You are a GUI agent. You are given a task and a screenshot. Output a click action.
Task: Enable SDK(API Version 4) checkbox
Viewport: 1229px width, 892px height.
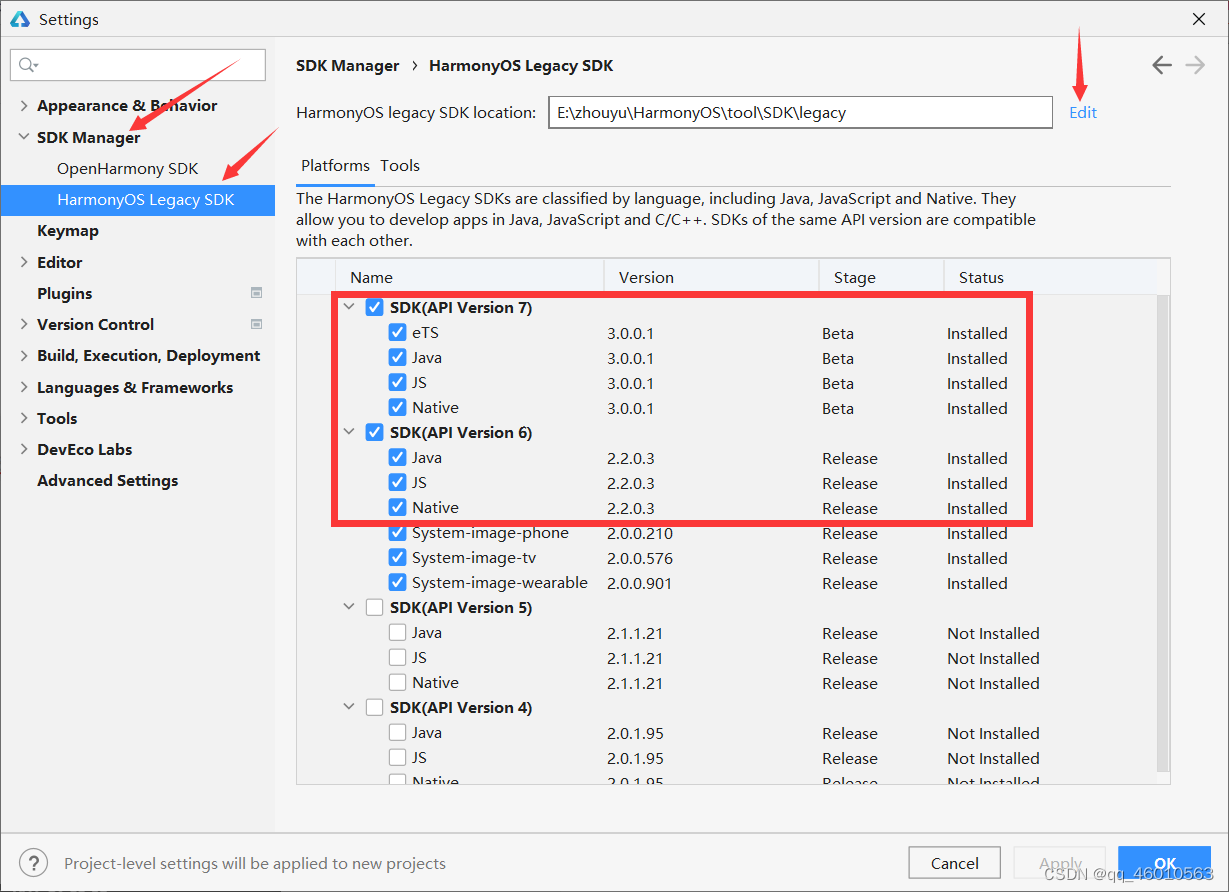375,708
